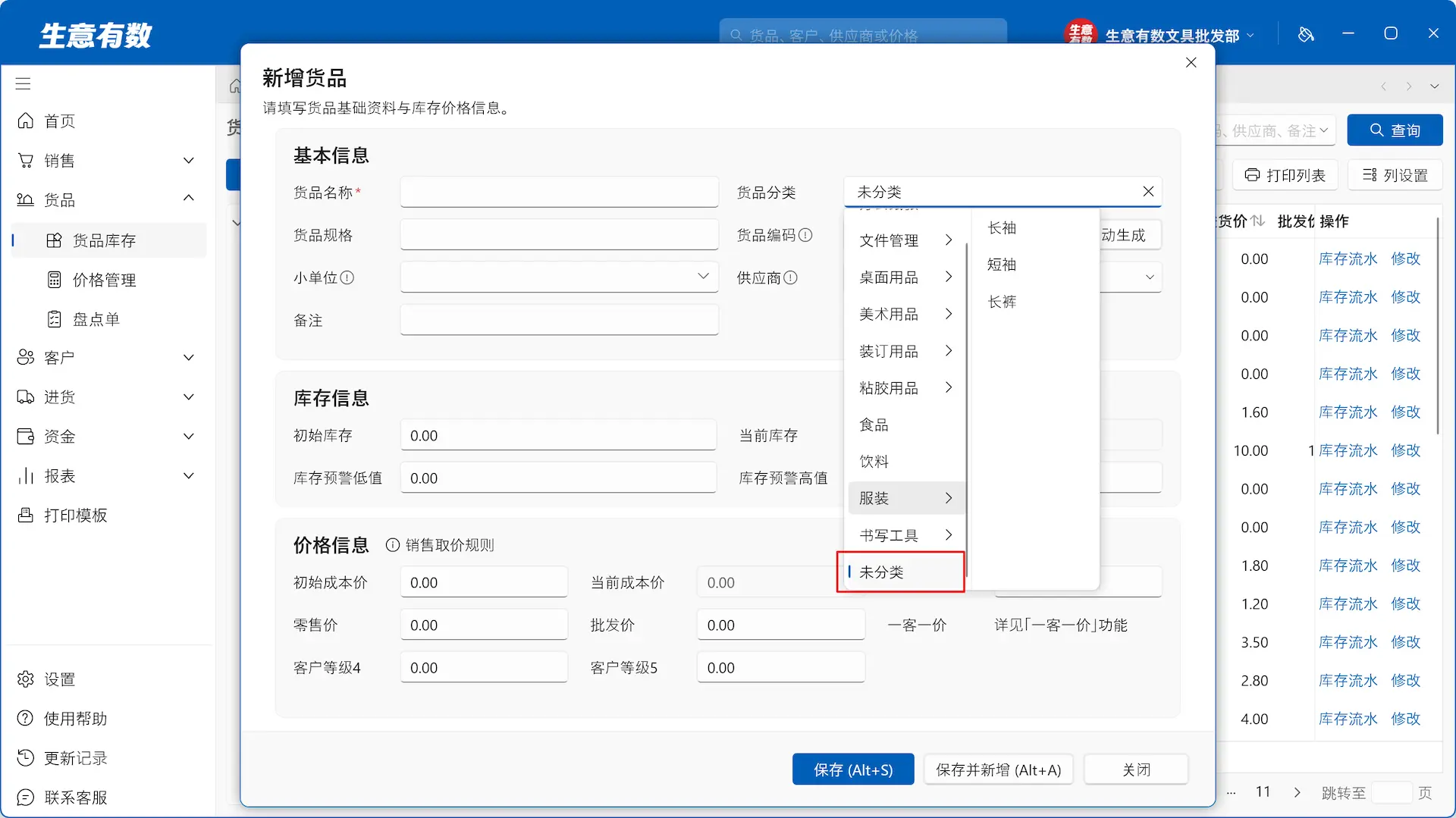Collapse the 货品 sidebar section
Screen dimensions: 1456x818
(189, 199)
